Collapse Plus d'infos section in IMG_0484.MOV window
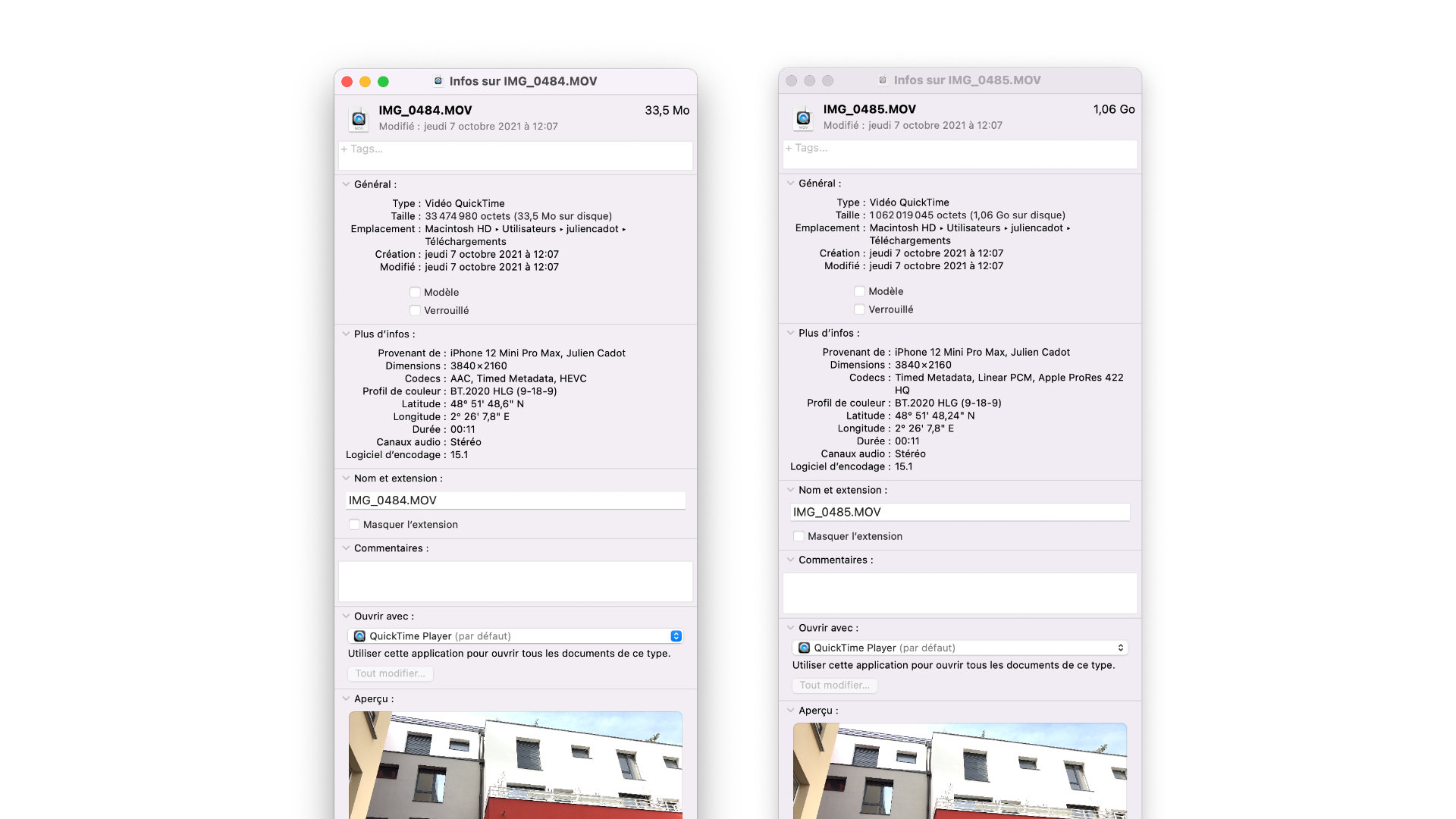 click(x=346, y=334)
